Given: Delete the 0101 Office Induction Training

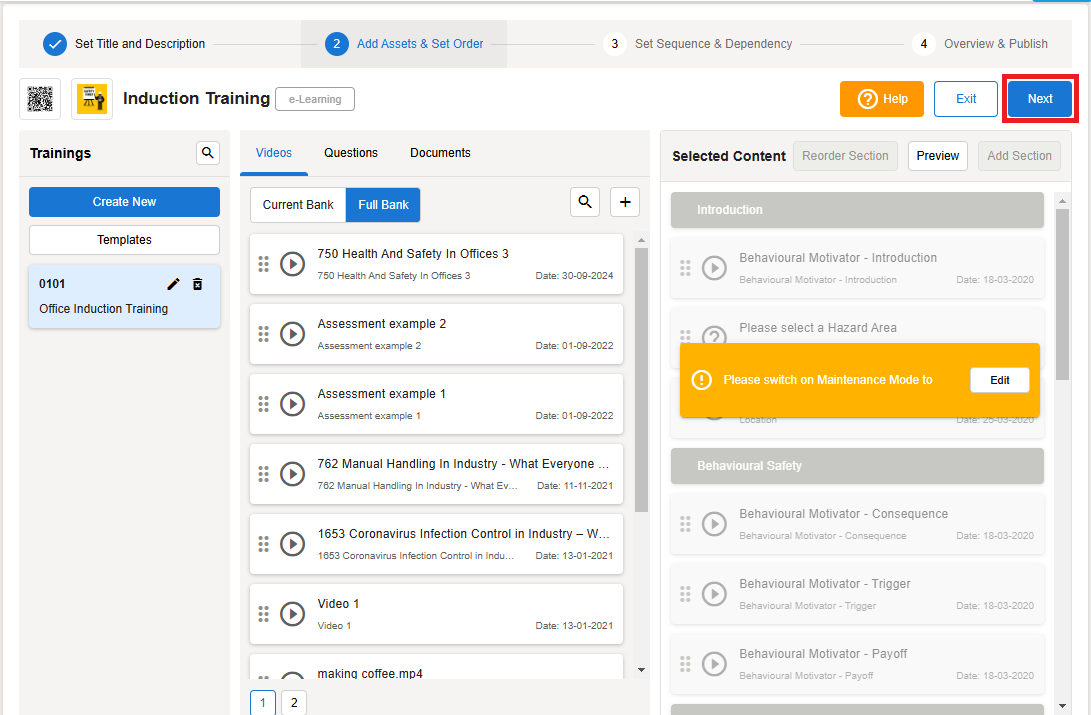Looking at the screenshot, I should [x=198, y=284].
